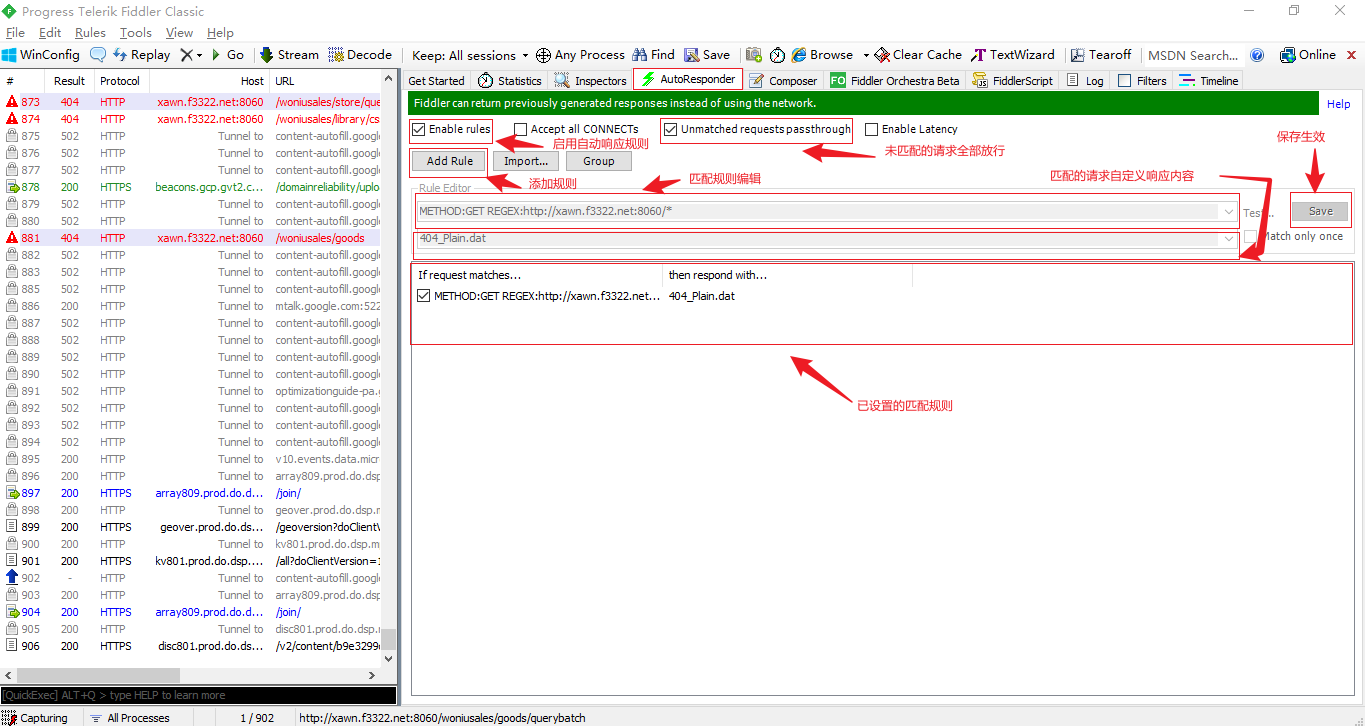
Task: Expand the Remove X dropdown arrow
Action: point(199,56)
